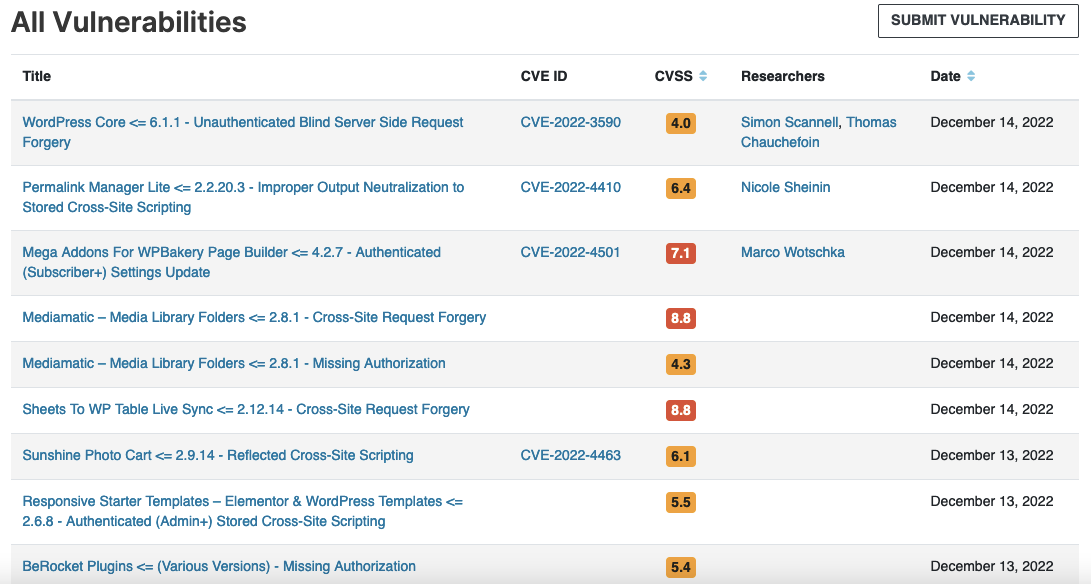Open Mega Addons For WPBakery vulnerability link
This screenshot has width=1091, height=584.
coord(232,262)
